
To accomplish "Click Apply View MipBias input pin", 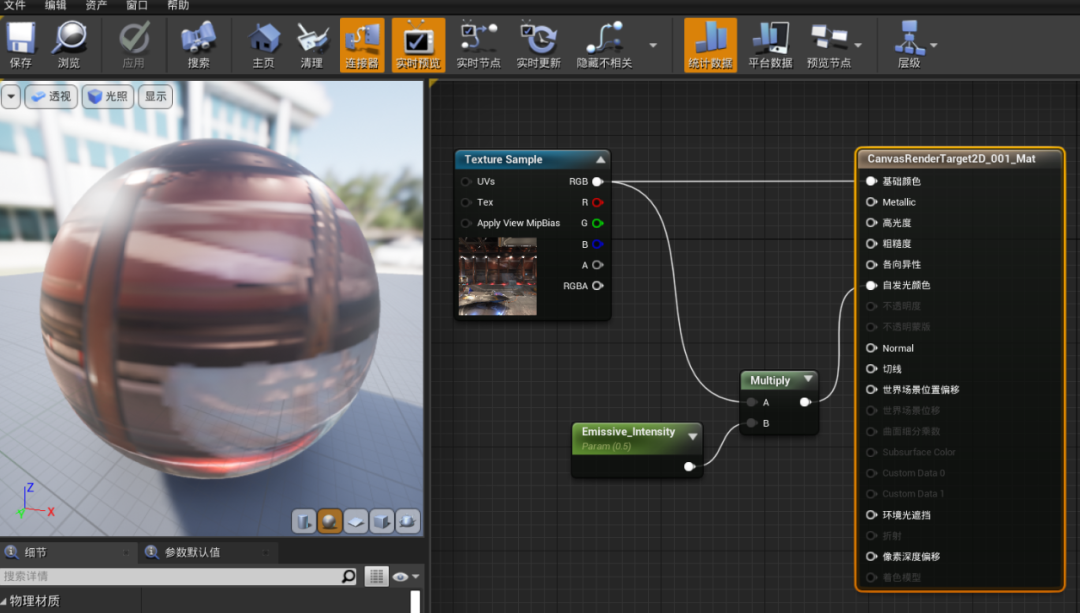I will 466,223.
